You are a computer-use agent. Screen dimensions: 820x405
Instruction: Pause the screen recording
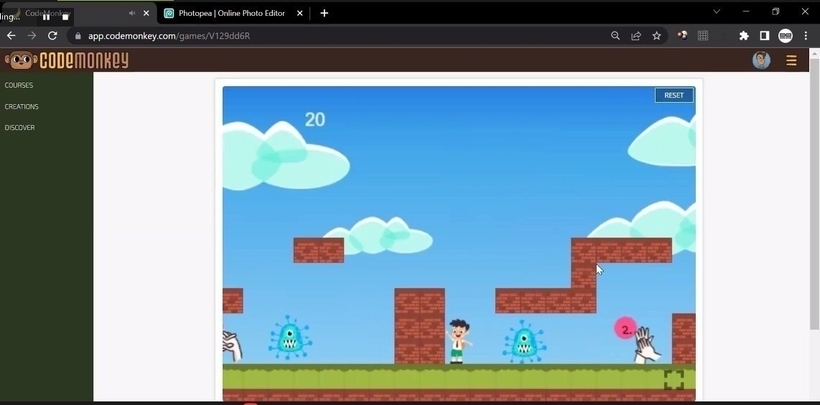click(x=46, y=16)
